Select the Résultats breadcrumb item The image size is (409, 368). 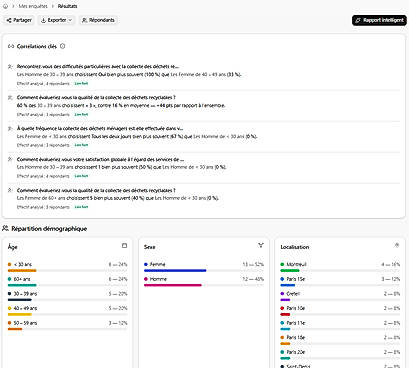[67, 6]
